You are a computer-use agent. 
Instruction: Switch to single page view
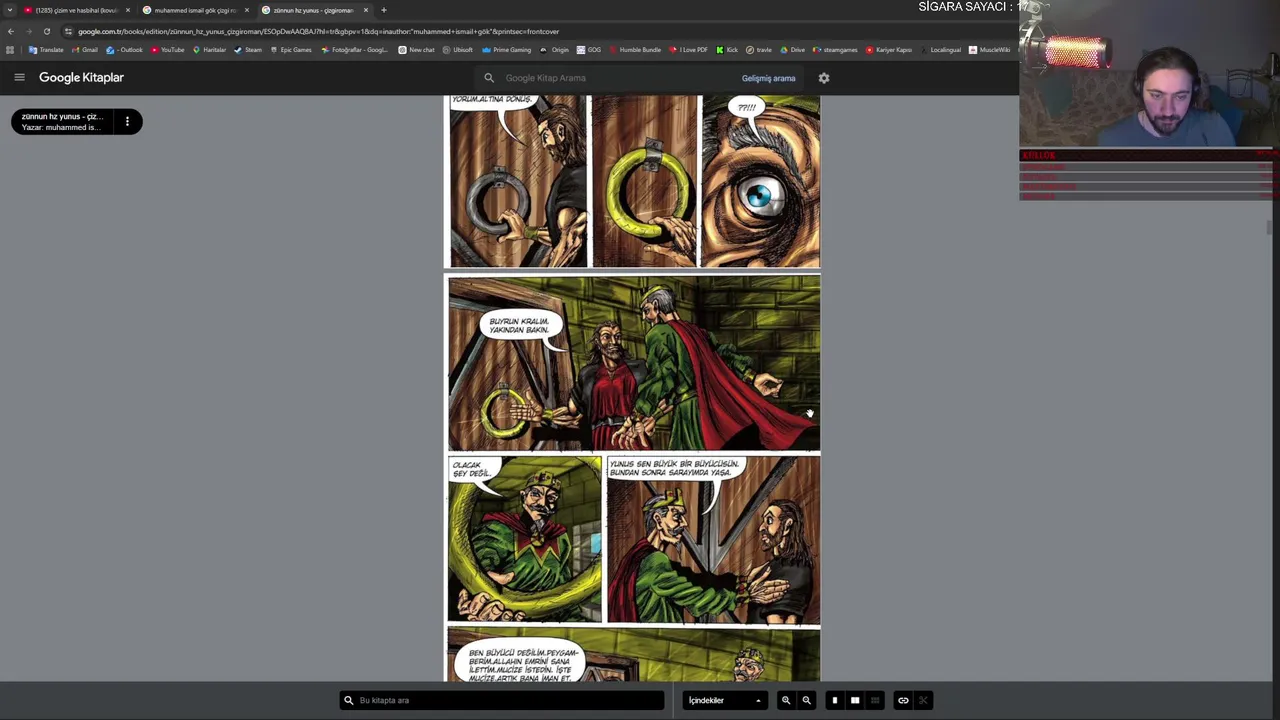pos(834,700)
